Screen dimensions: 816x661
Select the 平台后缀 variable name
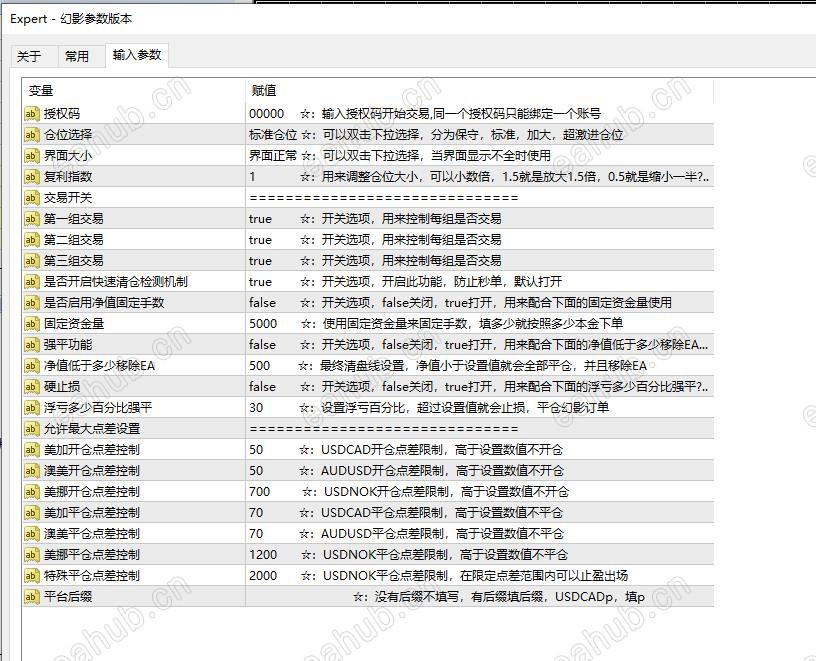68,596
